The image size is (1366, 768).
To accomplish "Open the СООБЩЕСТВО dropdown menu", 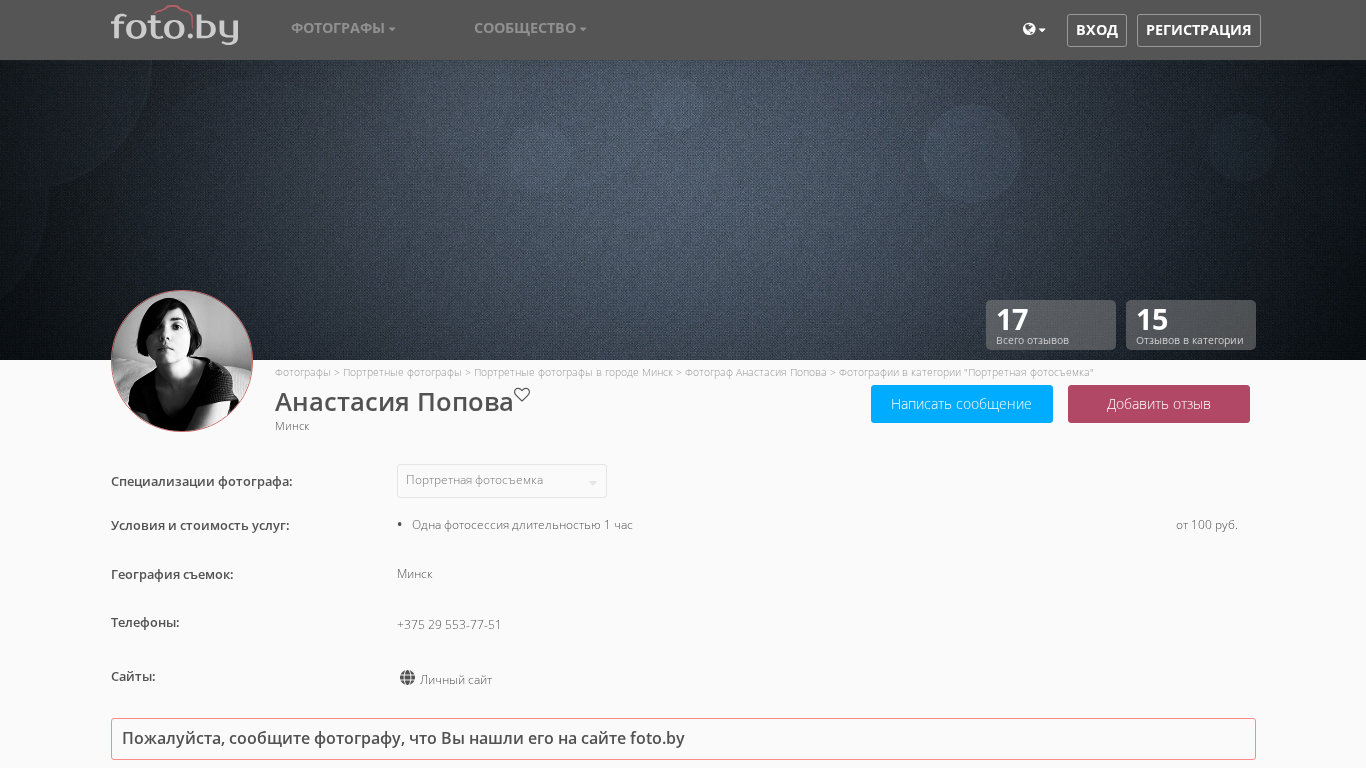I will [x=530, y=28].
